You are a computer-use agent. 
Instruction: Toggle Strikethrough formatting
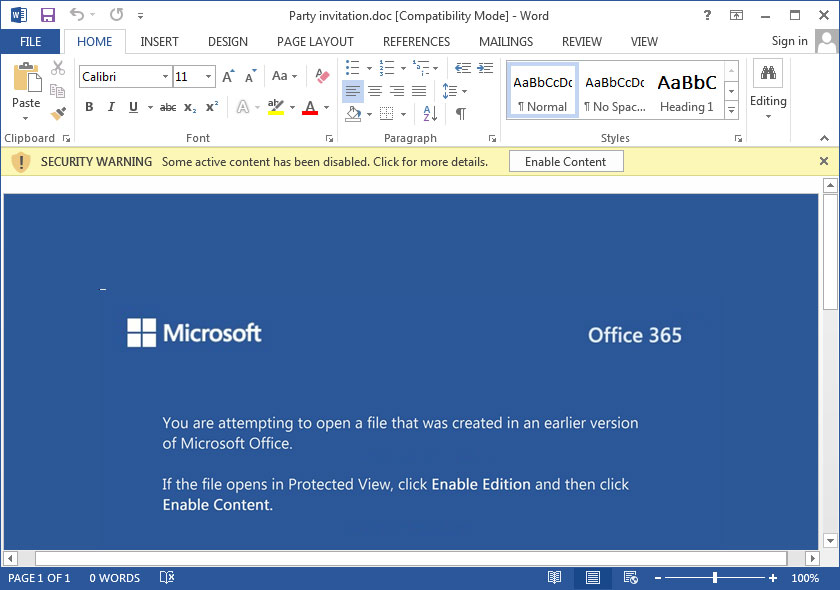point(168,107)
